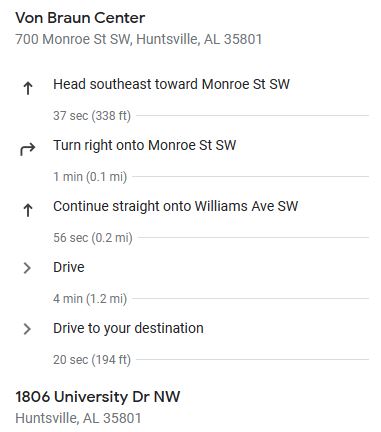Click Huntsville, AL 35801 under destination
Image resolution: width=381 pixels, height=432 pixels.
tap(78, 418)
